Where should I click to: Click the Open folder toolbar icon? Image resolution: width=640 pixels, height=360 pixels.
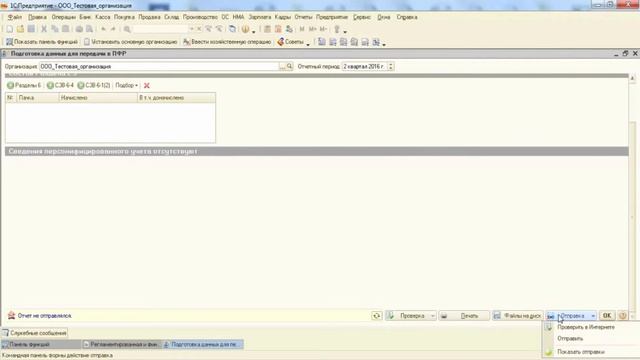coord(20,29)
